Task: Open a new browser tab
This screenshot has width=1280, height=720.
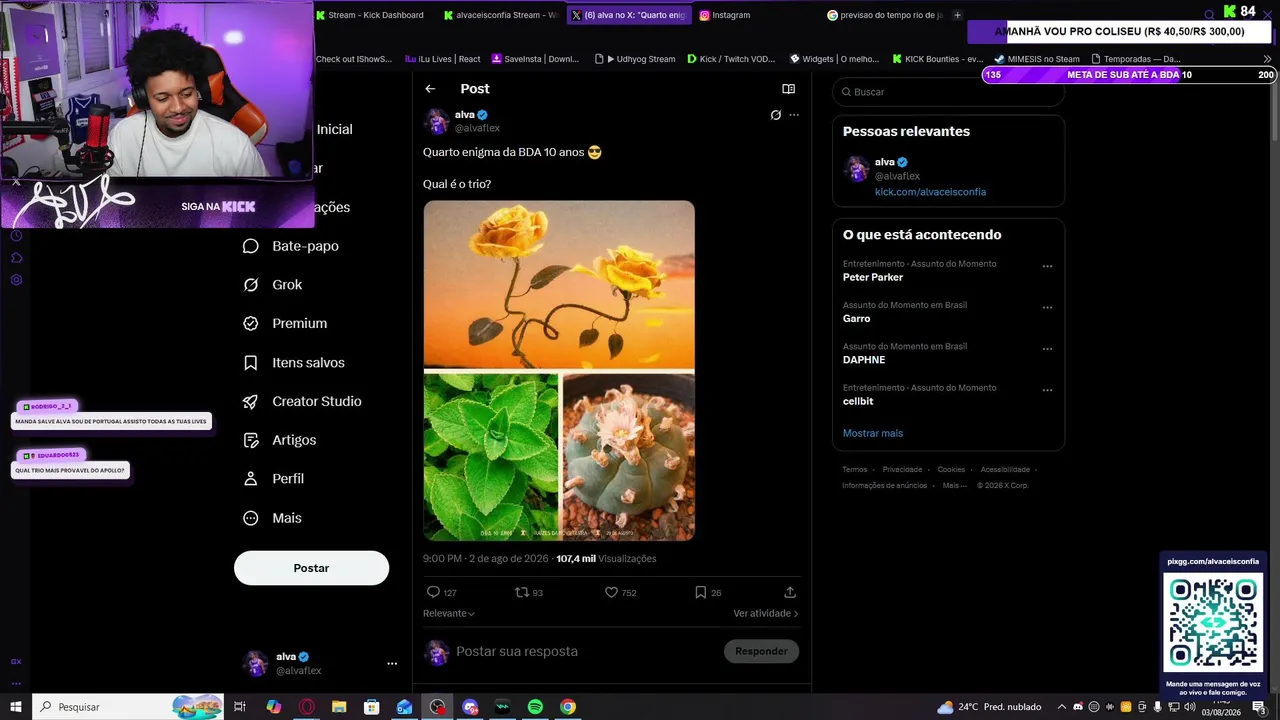Action: pos(957,15)
